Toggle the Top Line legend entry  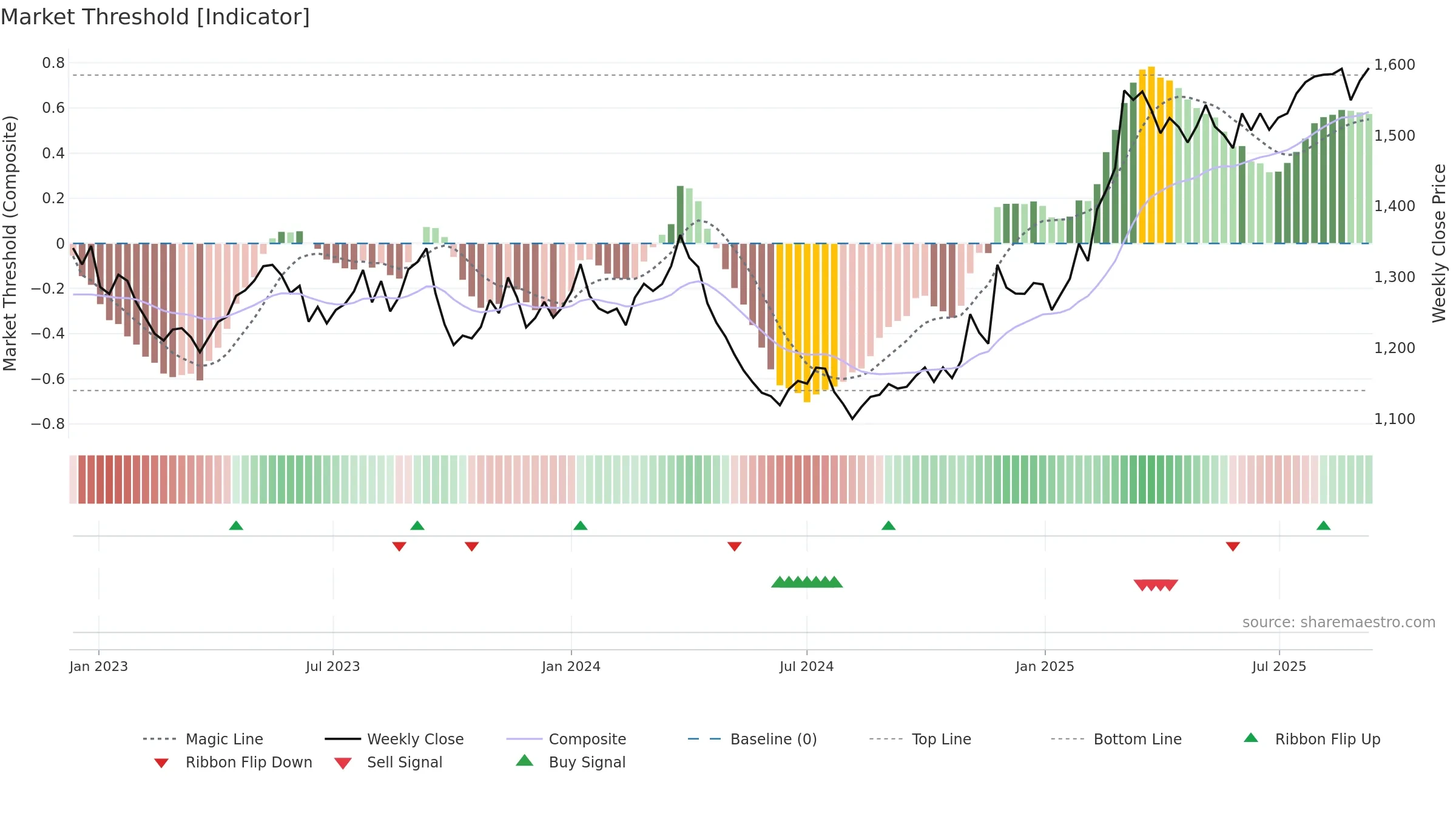(x=920, y=739)
